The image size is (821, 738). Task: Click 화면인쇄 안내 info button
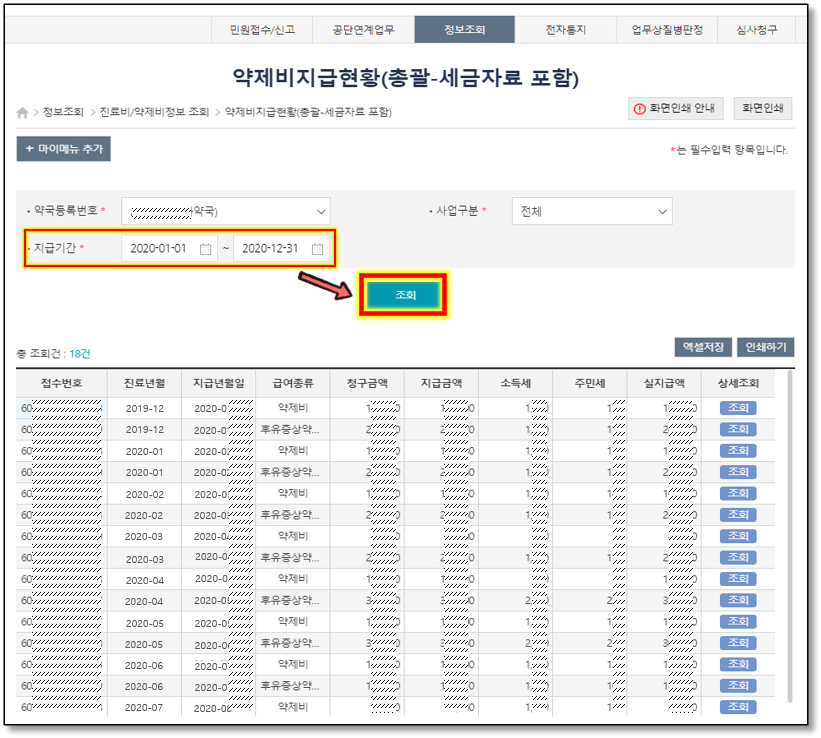click(x=674, y=109)
